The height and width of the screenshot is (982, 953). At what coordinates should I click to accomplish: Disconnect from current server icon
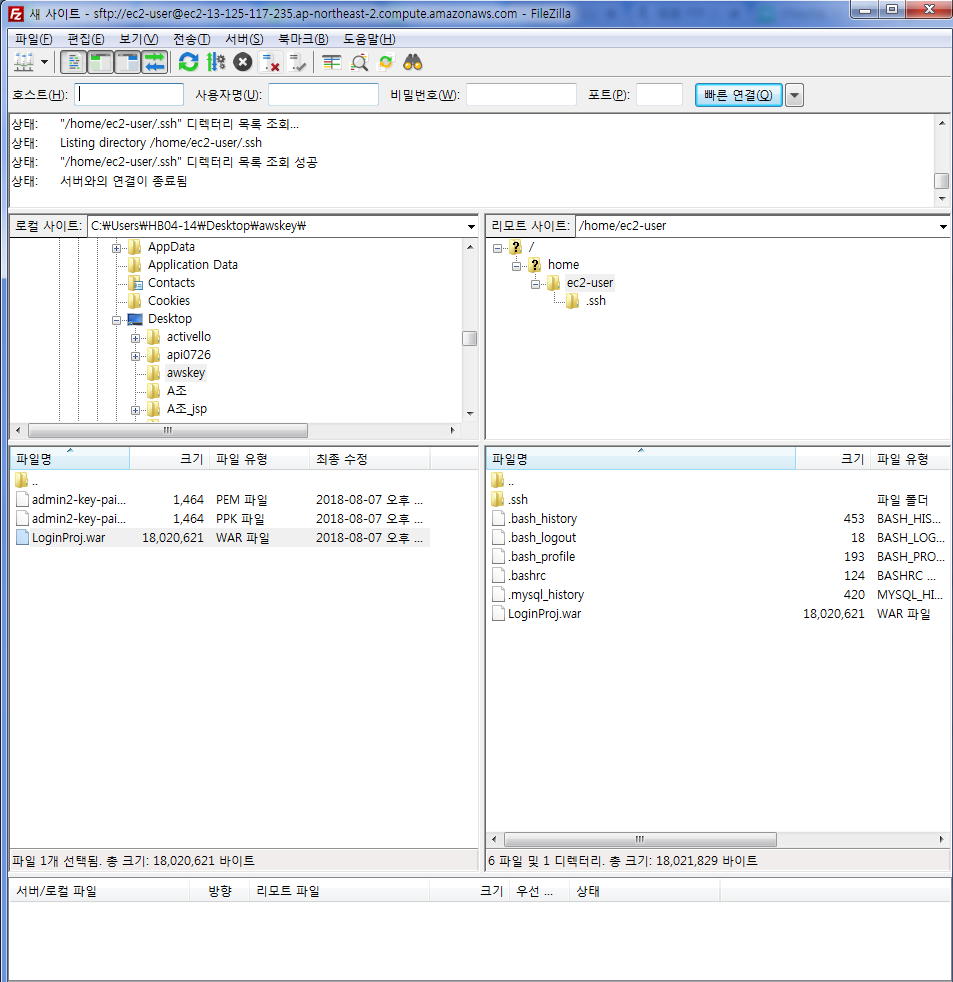click(270, 63)
